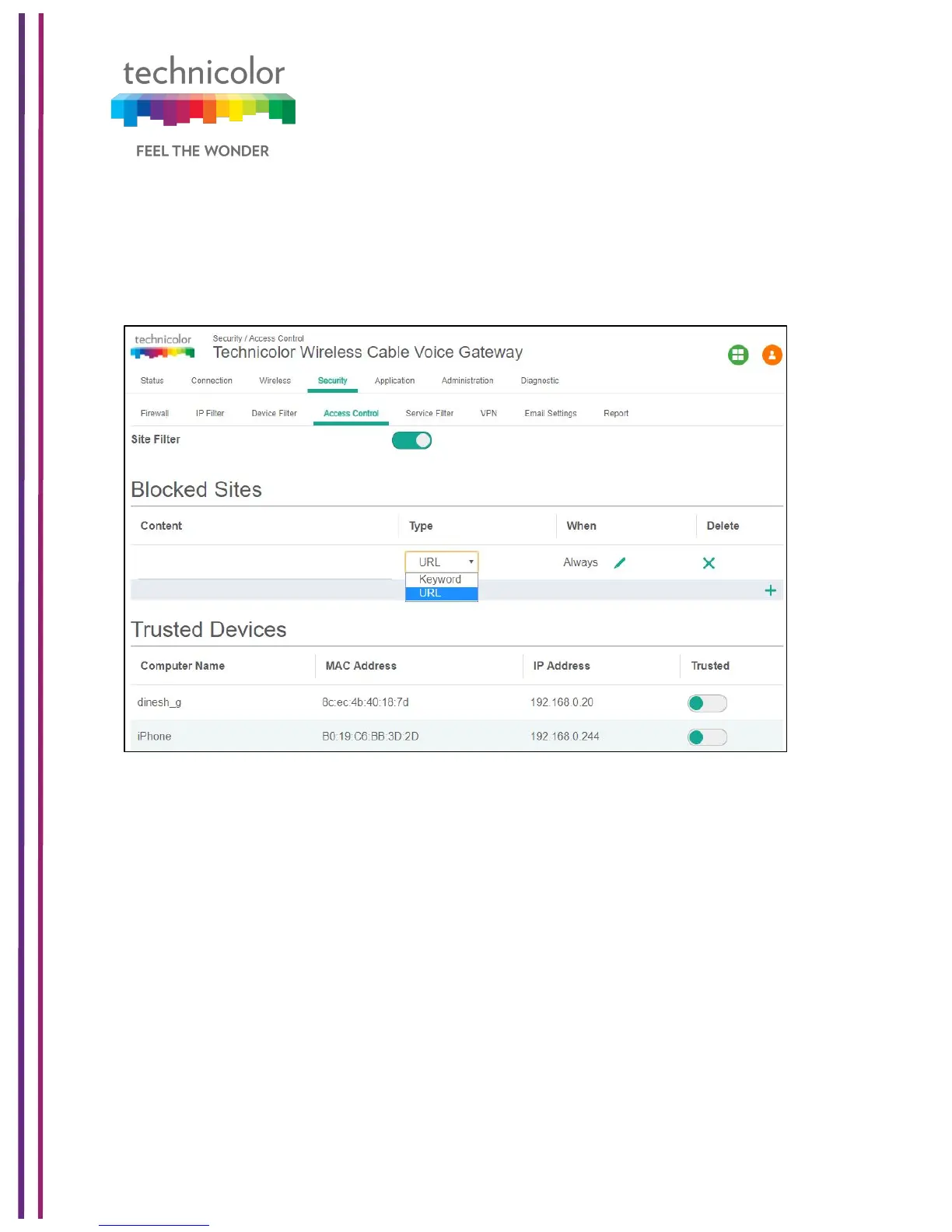952x1232 pixels.
Task: Click the pencil edit icon beside Always
Action: coord(620,562)
